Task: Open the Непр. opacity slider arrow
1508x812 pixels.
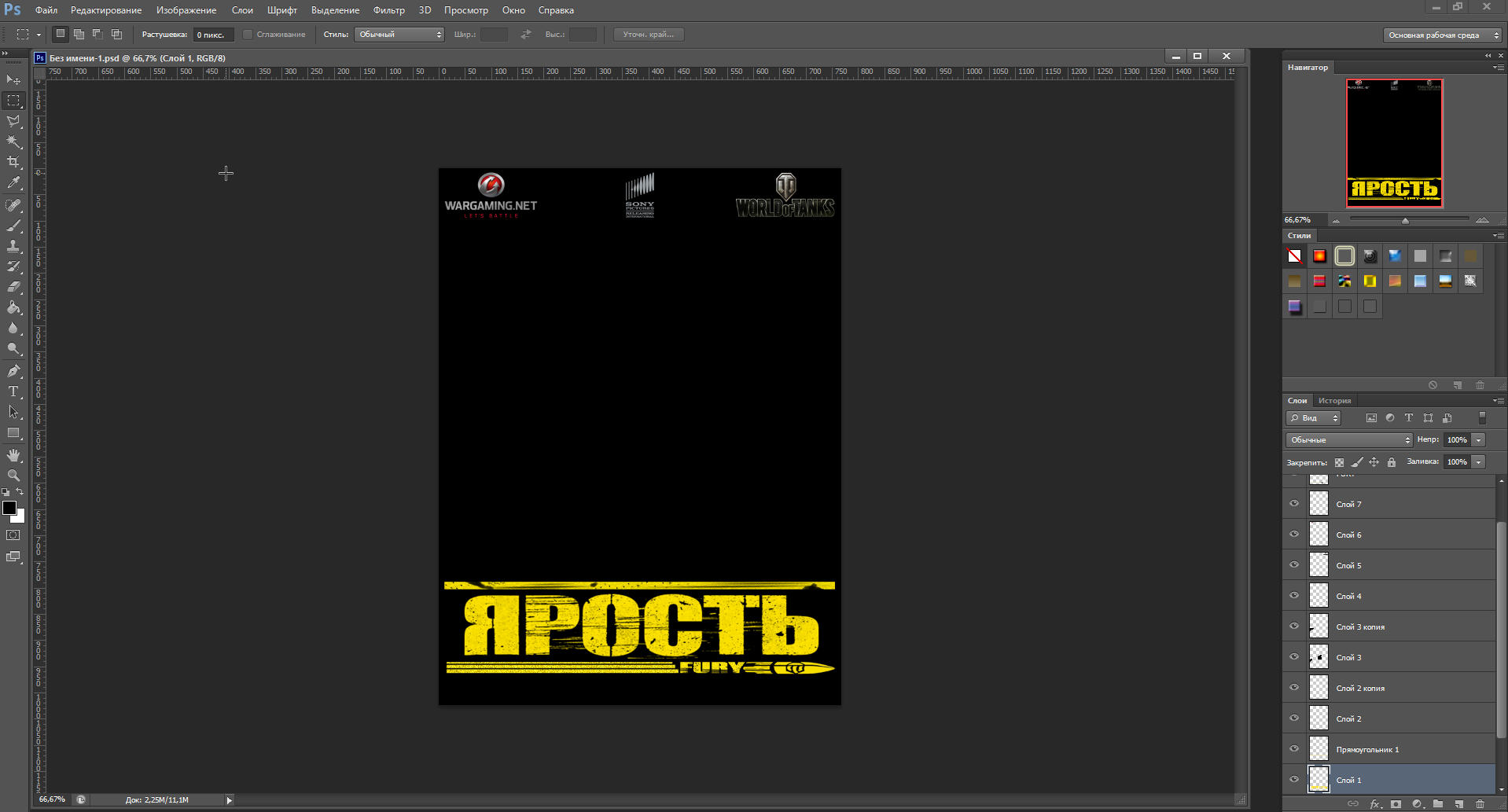Action: click(1479, 440)
